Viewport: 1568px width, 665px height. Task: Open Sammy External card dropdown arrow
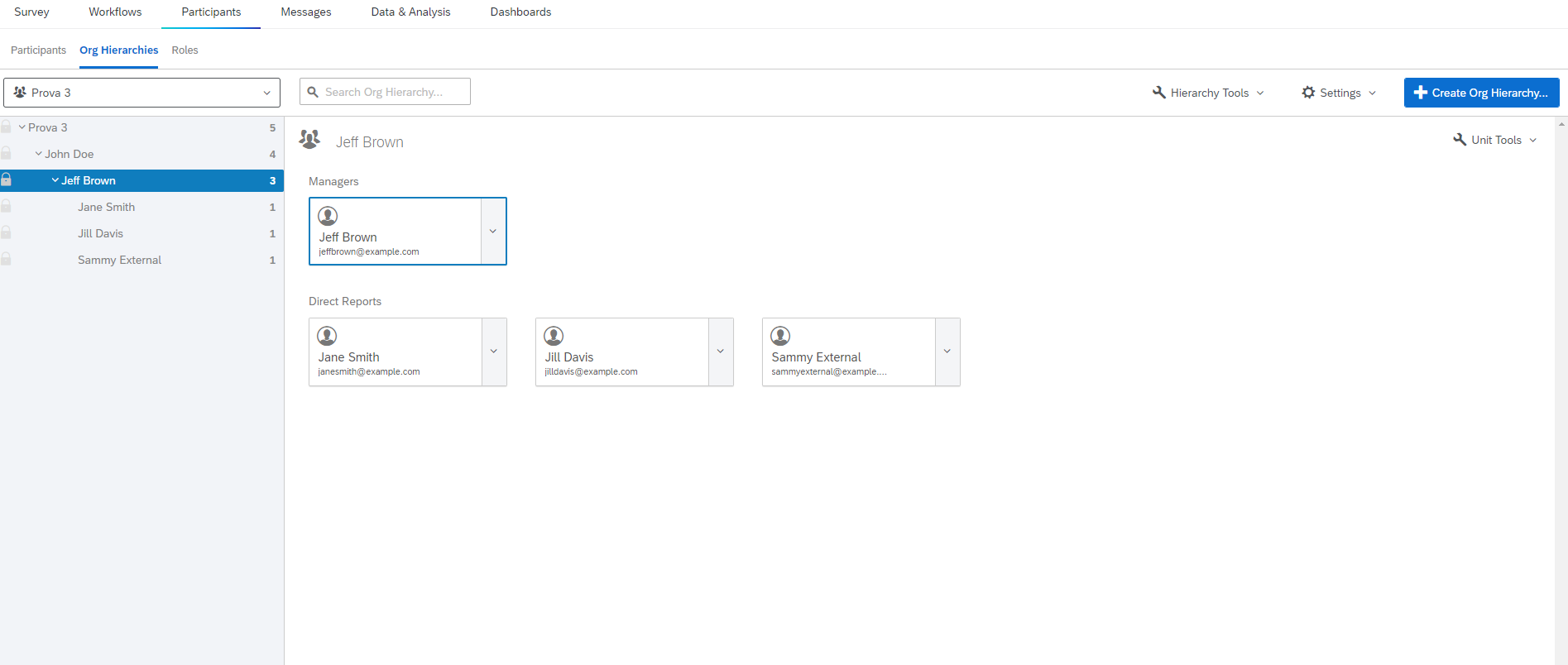click(x=947, y=352)
